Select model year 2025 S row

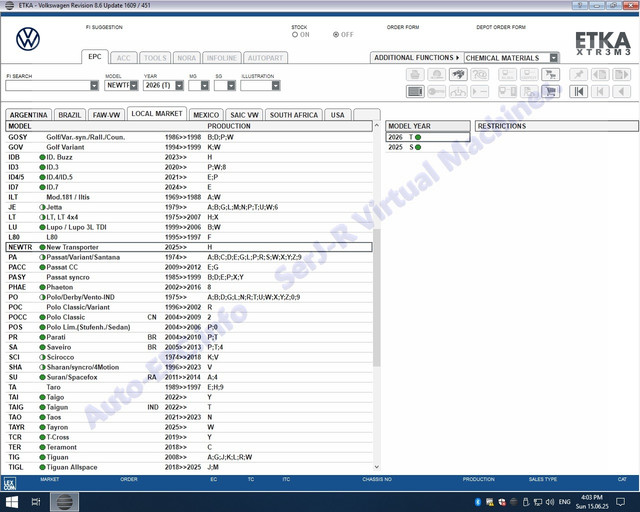click(x=428, y=147)
